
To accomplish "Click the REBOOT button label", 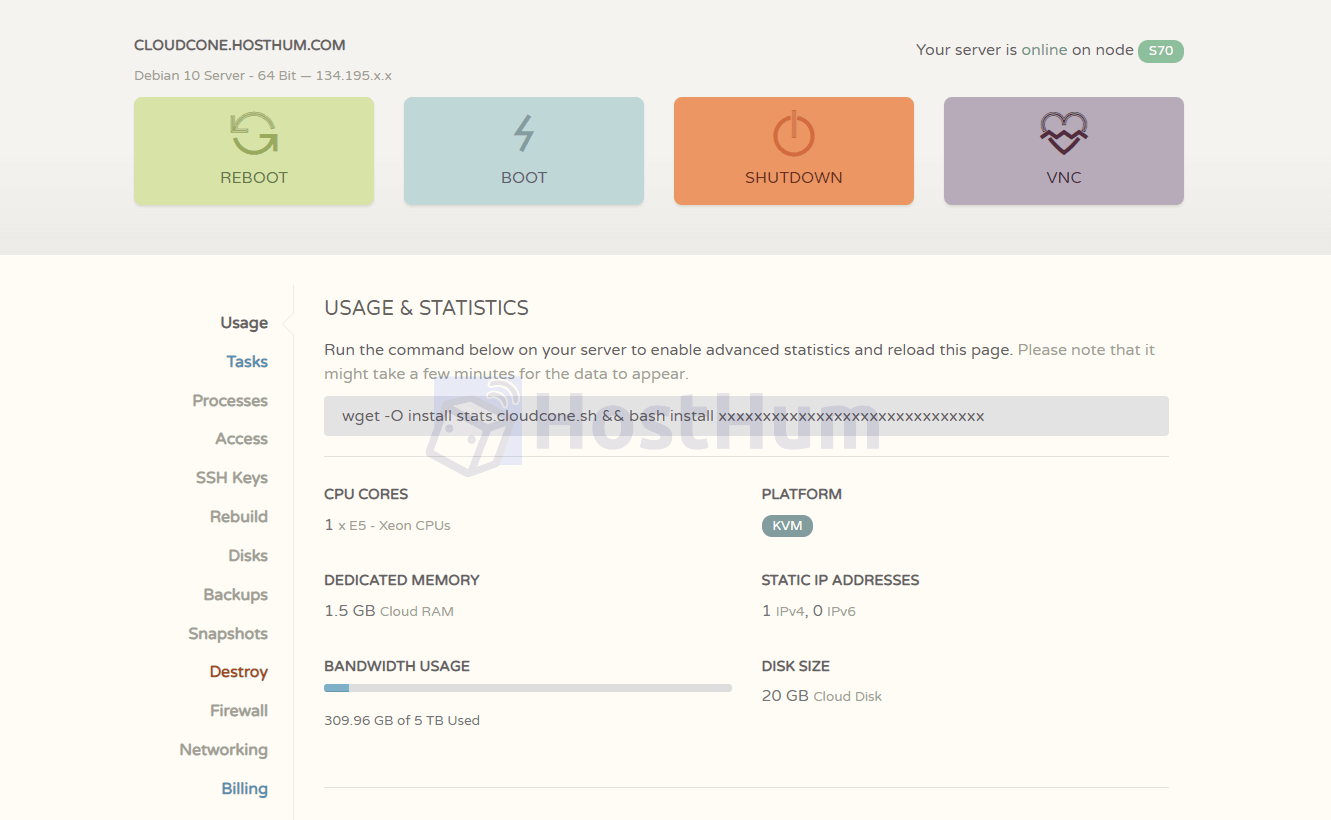I will pos(254,178).
